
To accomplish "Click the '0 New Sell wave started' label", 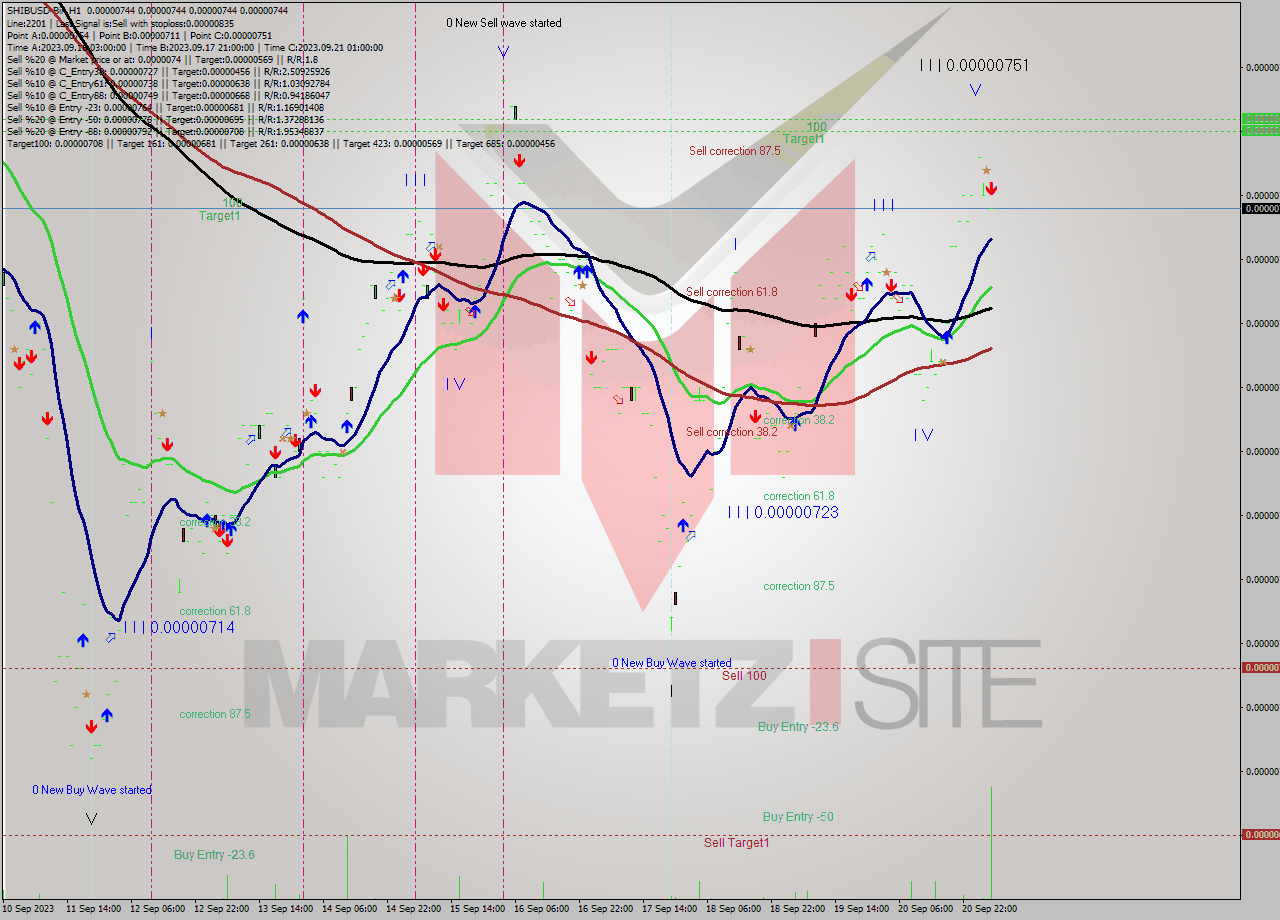I will [x=504, y=23].
